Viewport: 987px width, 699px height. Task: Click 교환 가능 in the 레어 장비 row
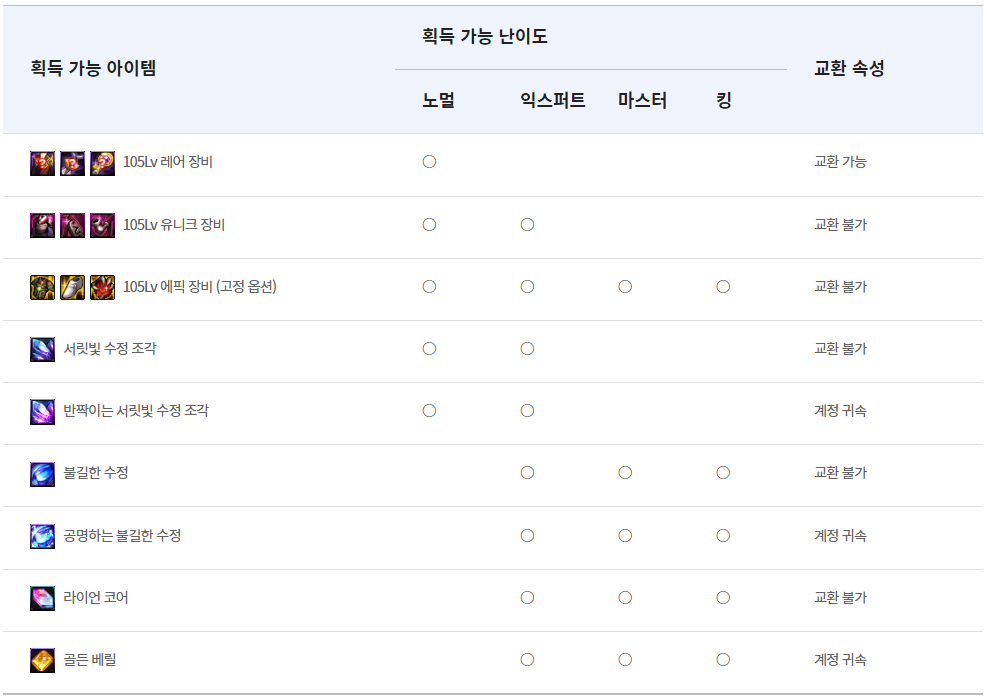tap(840, 162)
